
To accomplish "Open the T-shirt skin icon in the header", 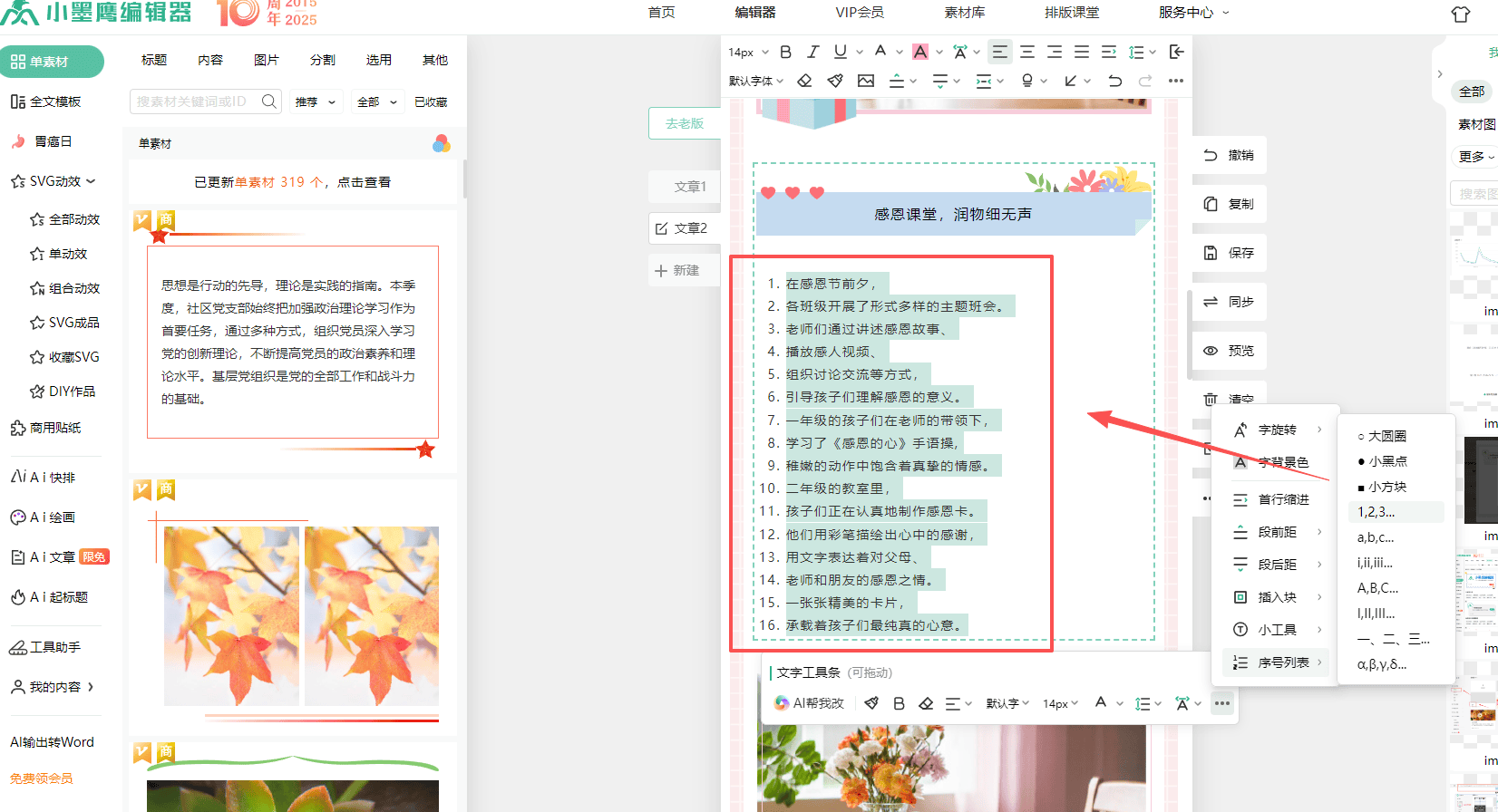I will coord(1460,14).
